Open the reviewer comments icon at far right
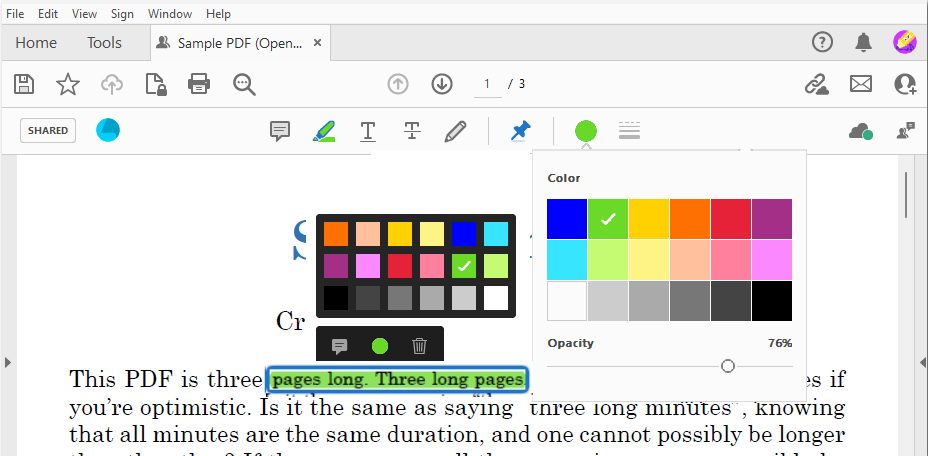 [x=906, y=131]
